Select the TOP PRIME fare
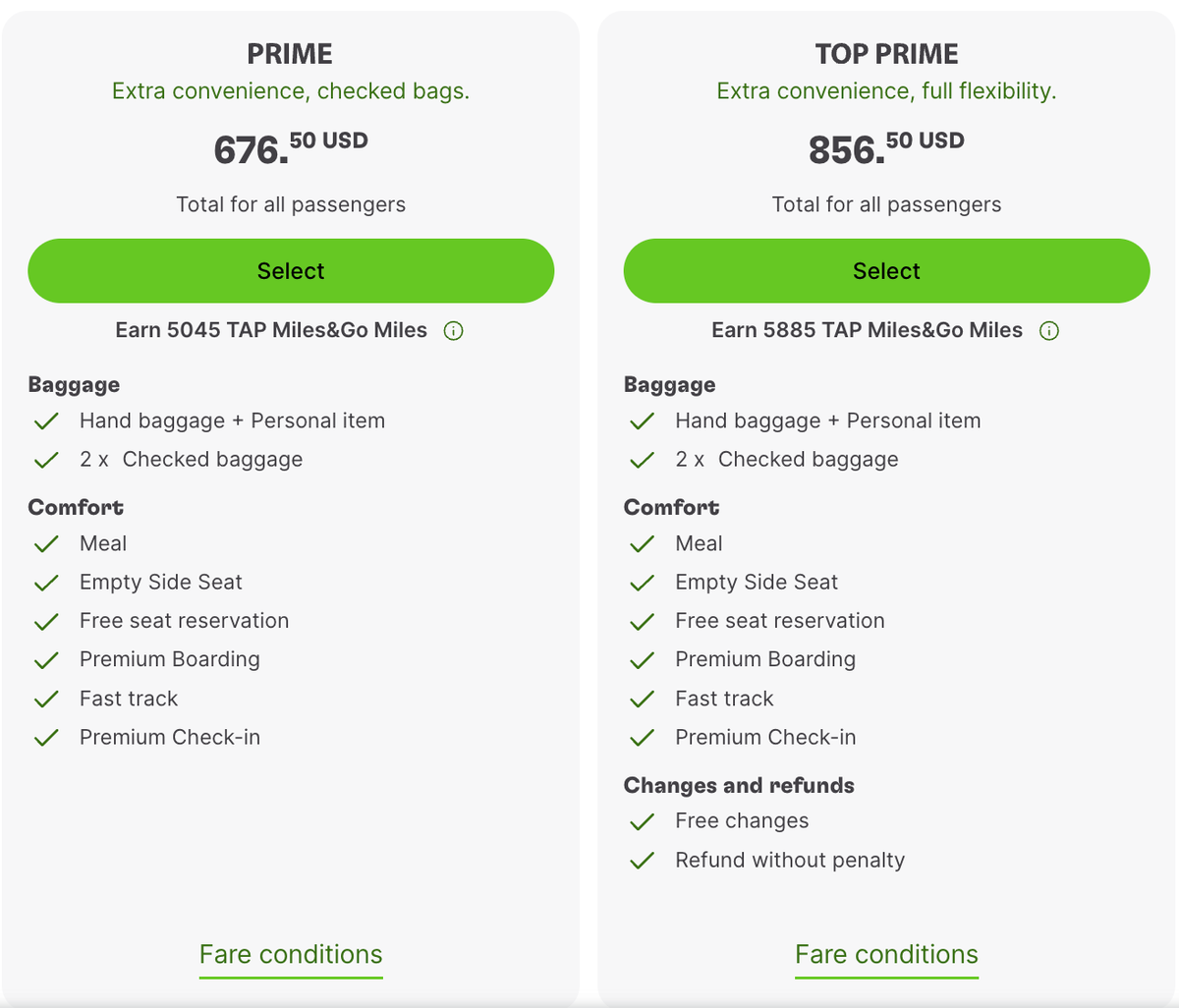Viewport: 1179px width, 1008px height. (x=886, y=270)
